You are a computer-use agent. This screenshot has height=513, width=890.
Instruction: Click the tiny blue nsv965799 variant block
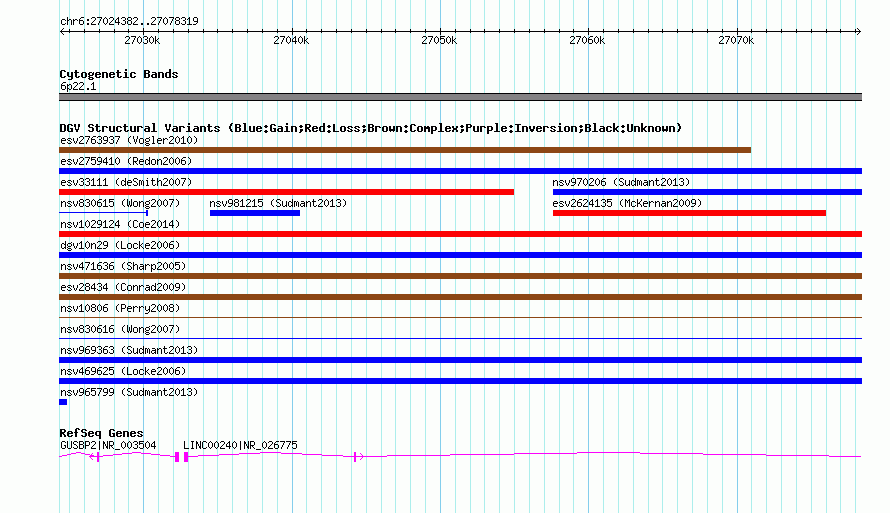[x=63, y=402]
